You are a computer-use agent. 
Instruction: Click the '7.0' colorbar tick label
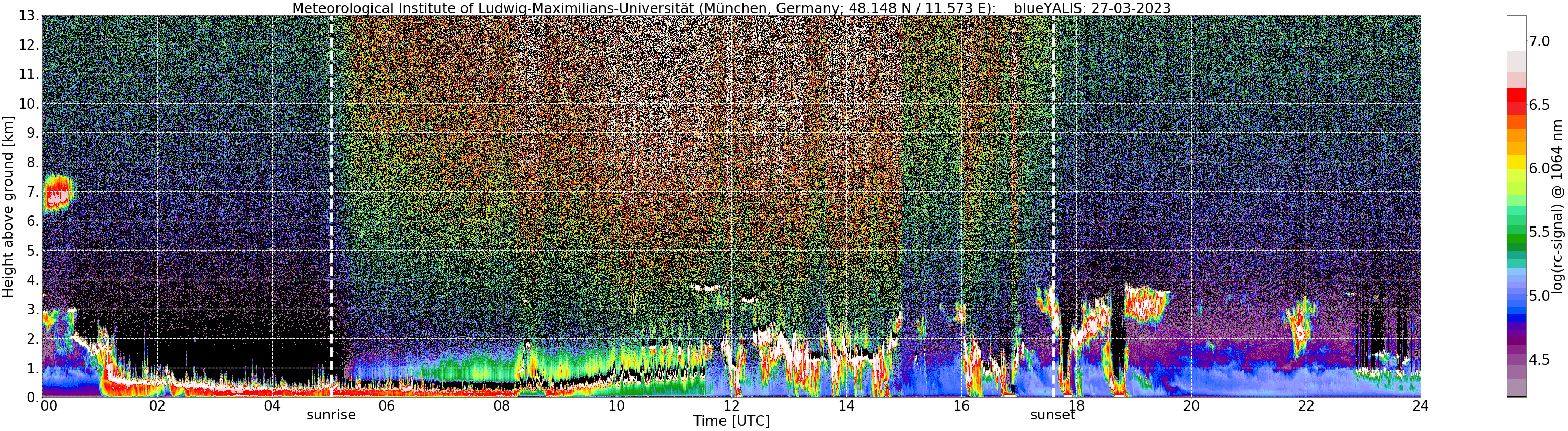[1540, 41]
